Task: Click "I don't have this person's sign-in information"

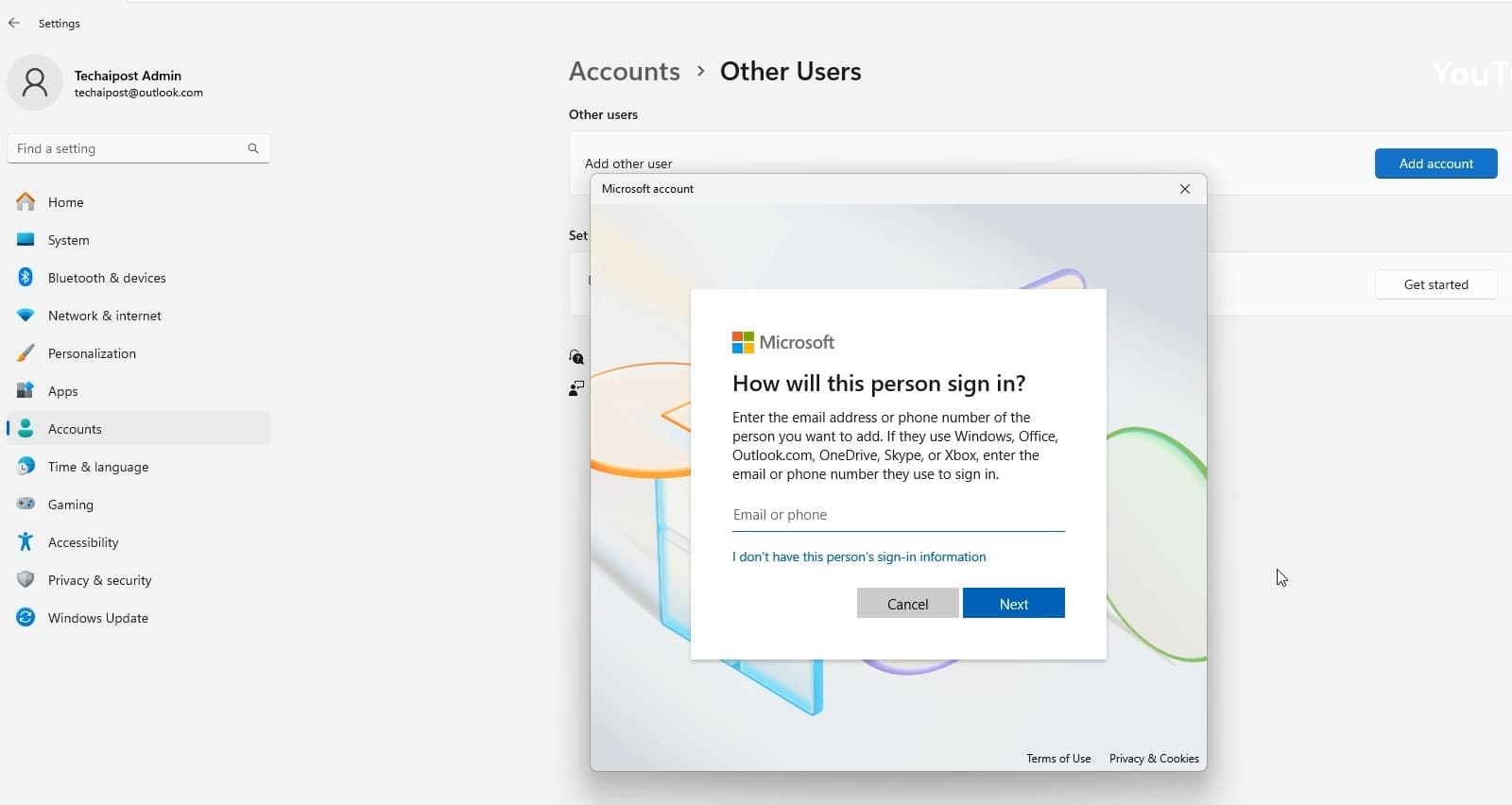Action: 859,557
